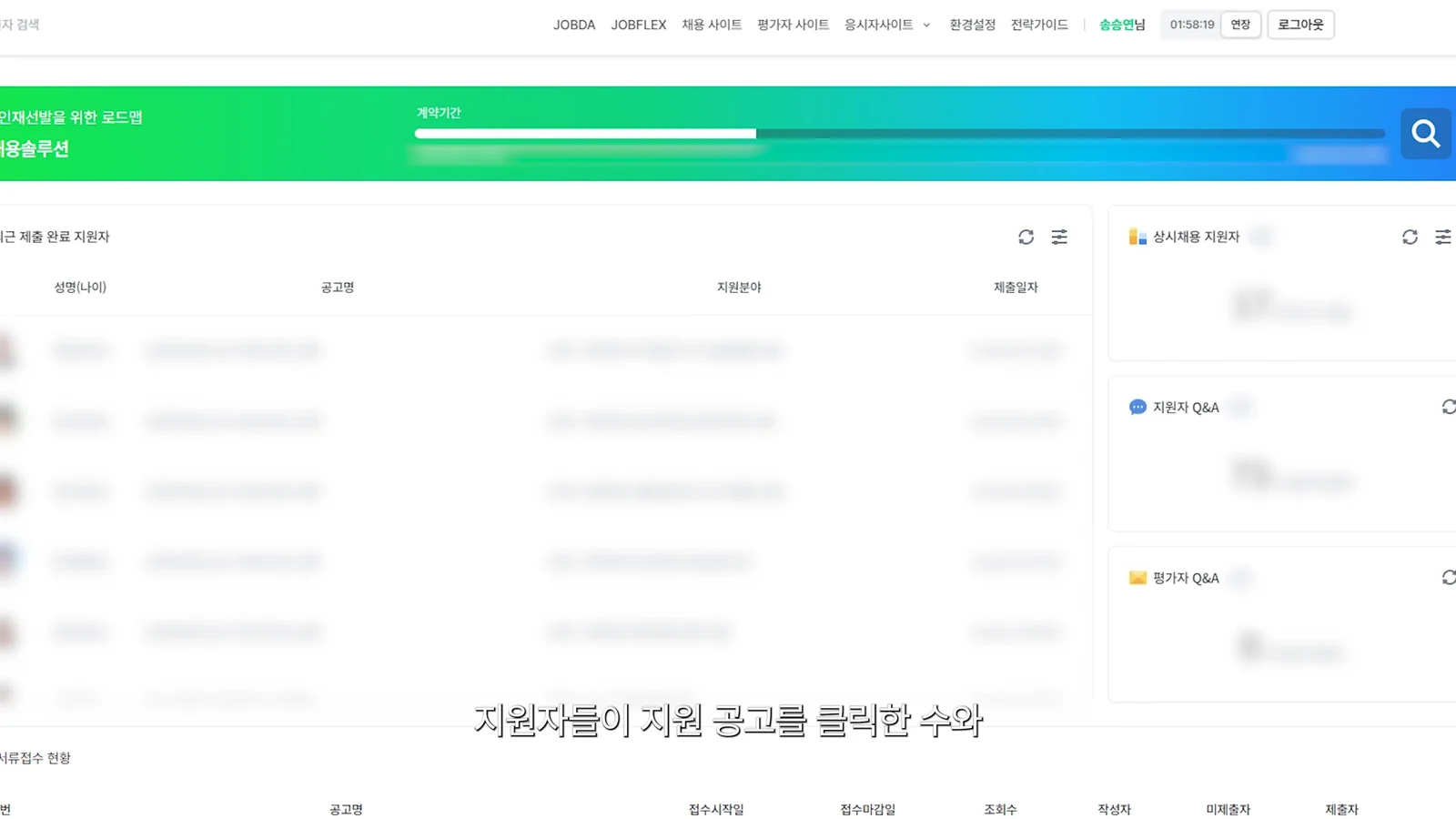Image resolution: width=1456 pixels, height=819 pixels.
Task: Click the 성명(나이) column header
Action: [80, 288]
